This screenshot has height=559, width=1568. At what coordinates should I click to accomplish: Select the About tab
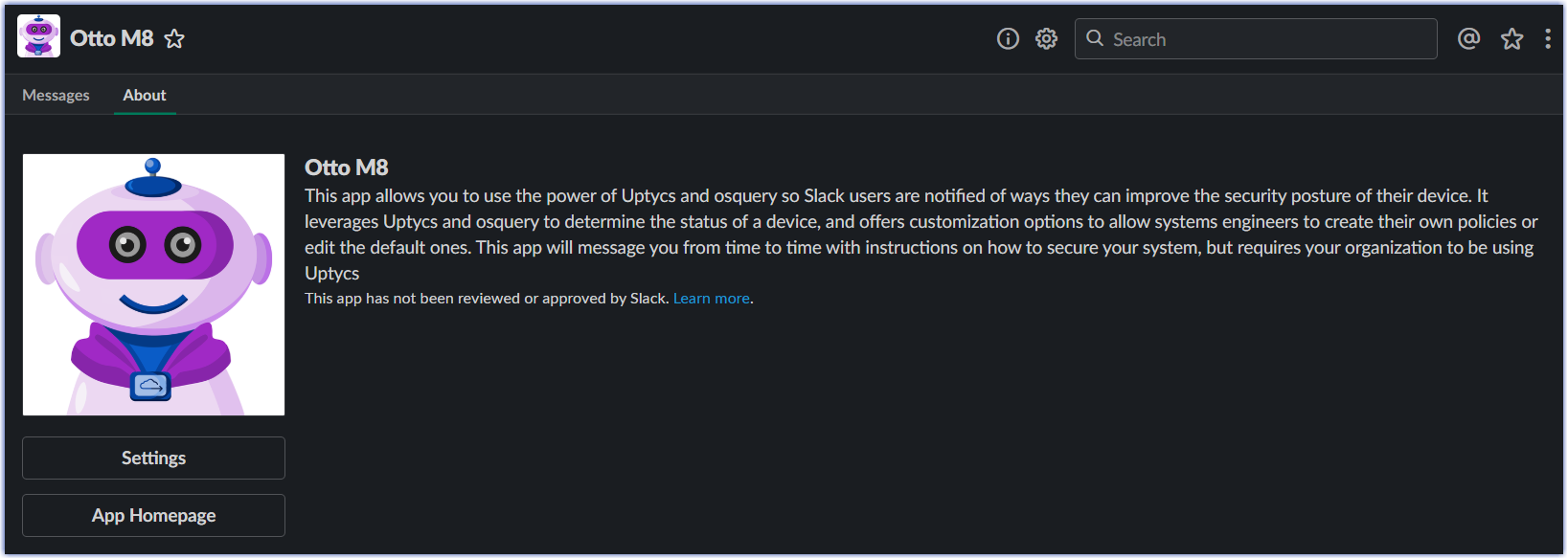point(145,95)
